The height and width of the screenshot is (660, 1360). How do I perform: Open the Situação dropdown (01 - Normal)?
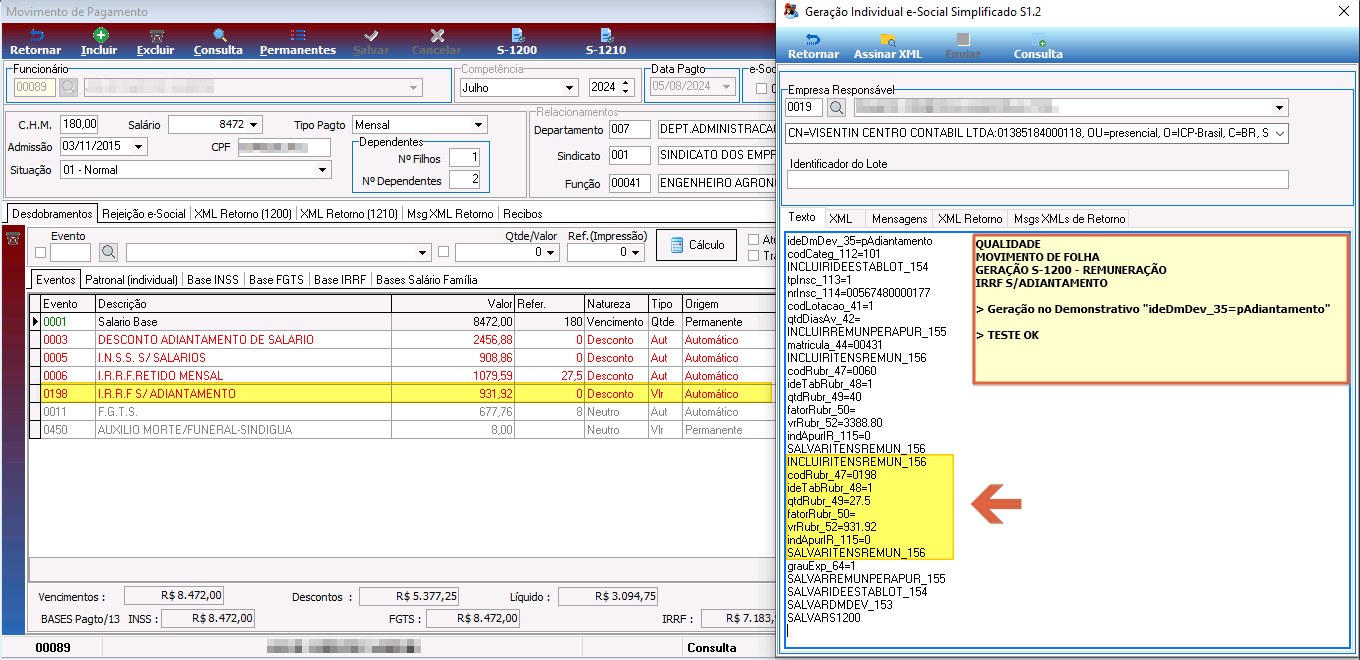[322, 170]
